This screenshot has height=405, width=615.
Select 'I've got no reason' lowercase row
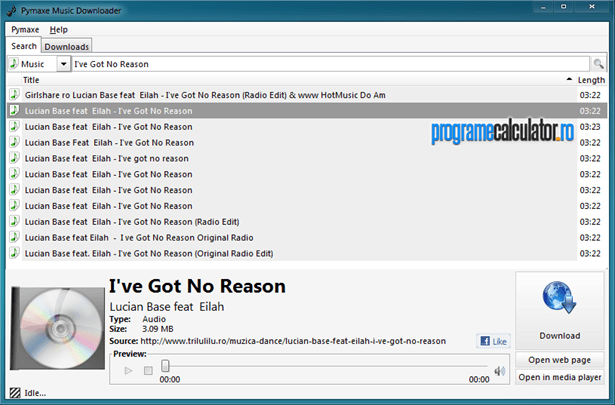(x=307, y=158)
